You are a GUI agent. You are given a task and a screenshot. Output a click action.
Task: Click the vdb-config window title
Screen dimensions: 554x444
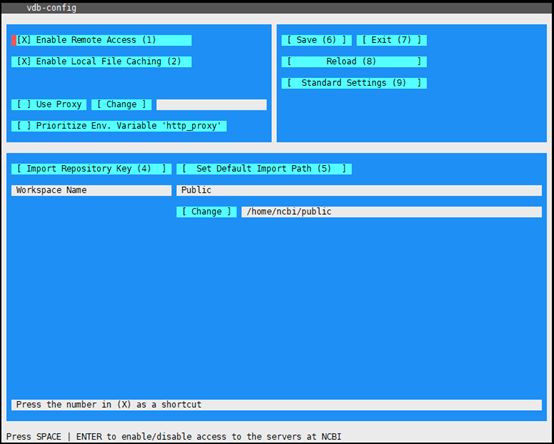tap(52, 8)
